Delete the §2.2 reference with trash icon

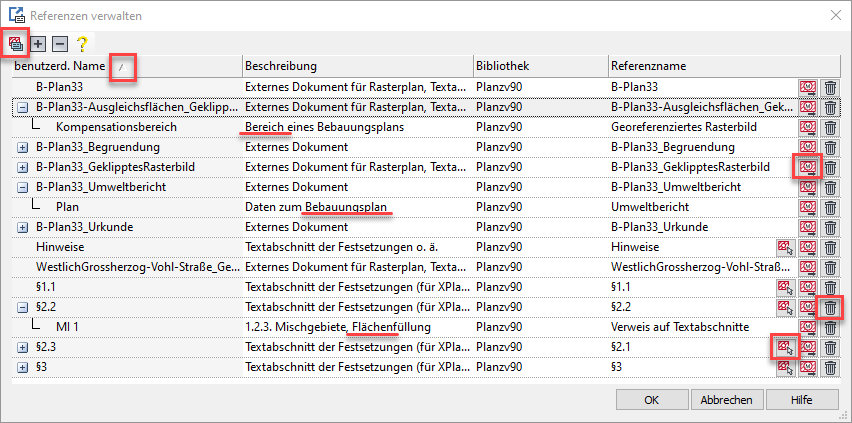(x=830, y=307)
